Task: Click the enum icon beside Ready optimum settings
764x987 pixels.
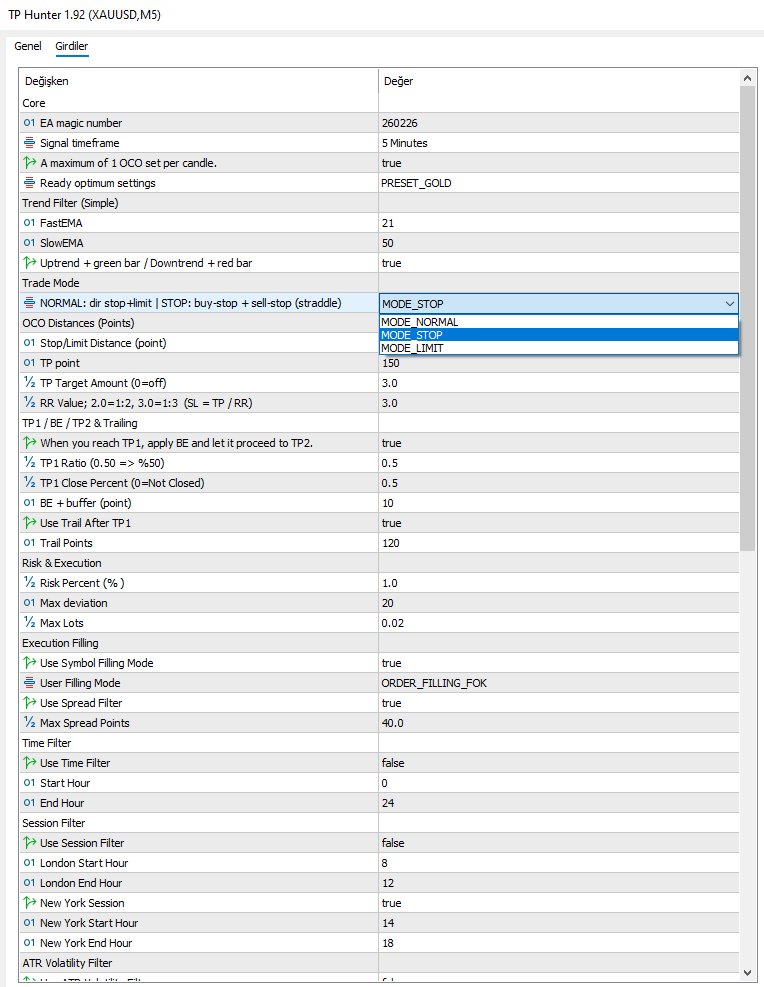Action: click(30, 183)
